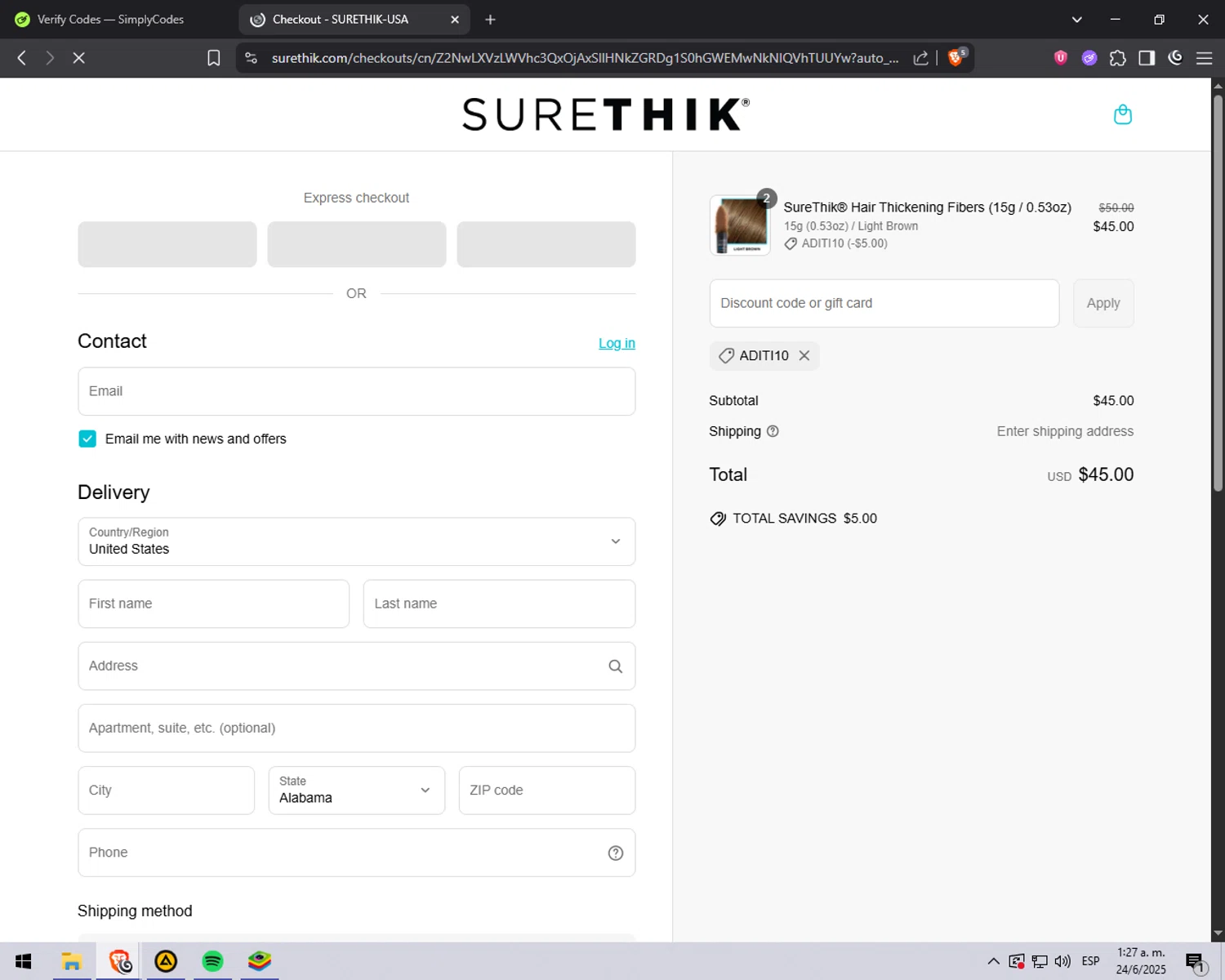Click the Phone input field

(x=357, y=853)
